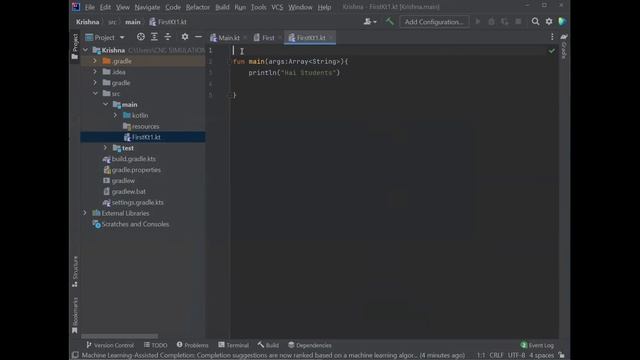Click the JetBrains Space icon at top right
Screen dimensions: 640x360
click(562, 21)
